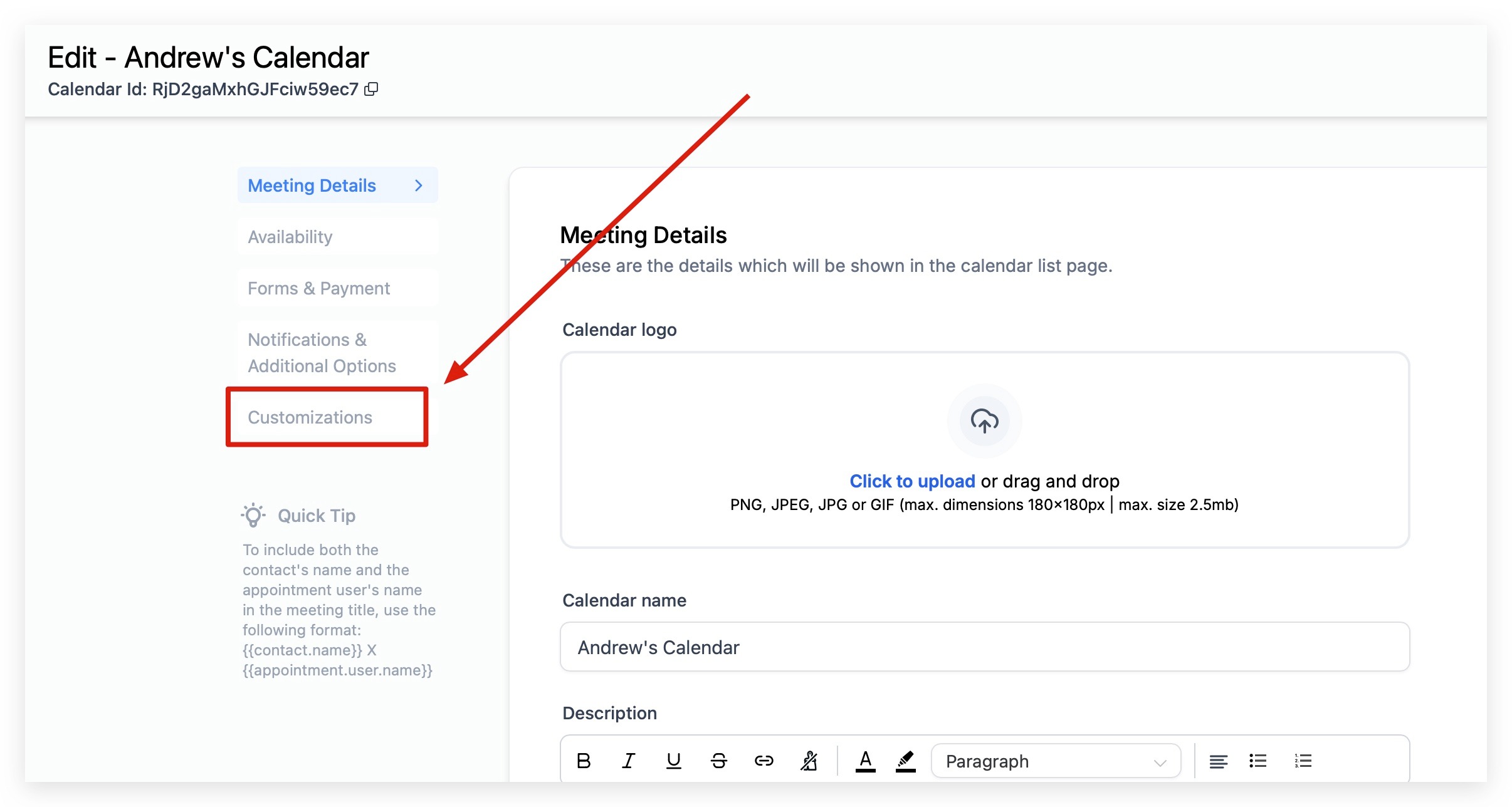The image size is (1512, 807).
Task: Apply strikethrough formatting
Action: tap(718, 761)
